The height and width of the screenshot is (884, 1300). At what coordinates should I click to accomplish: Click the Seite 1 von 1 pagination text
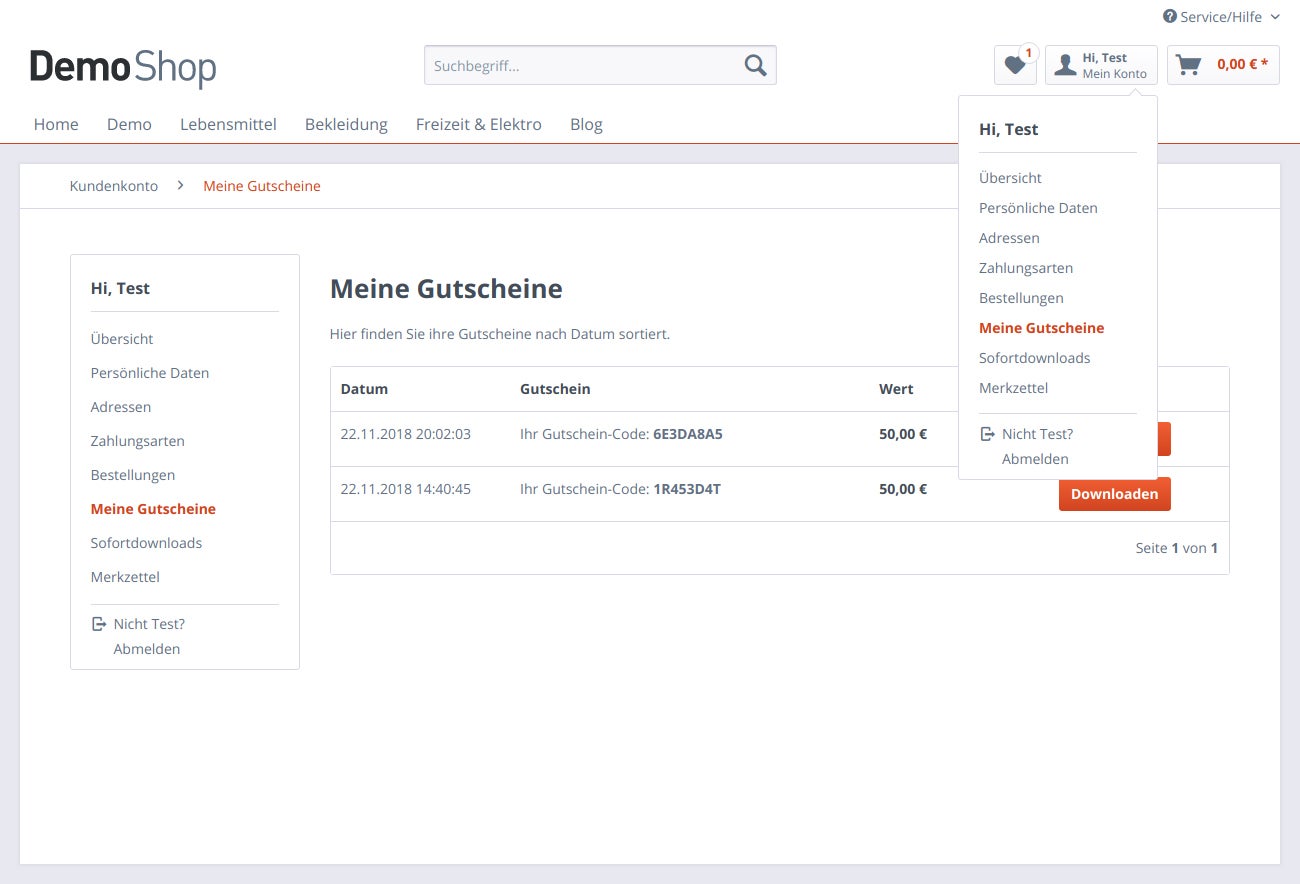(1177, 548)
